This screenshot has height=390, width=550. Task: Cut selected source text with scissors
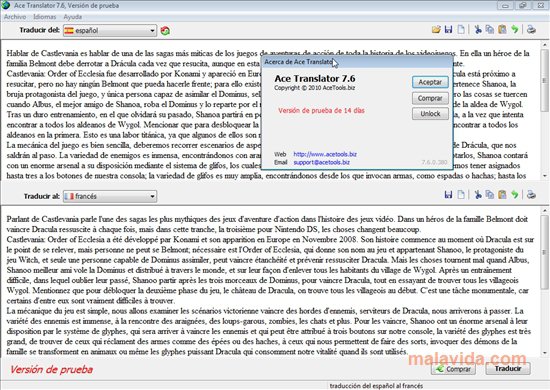pos(477,30)
